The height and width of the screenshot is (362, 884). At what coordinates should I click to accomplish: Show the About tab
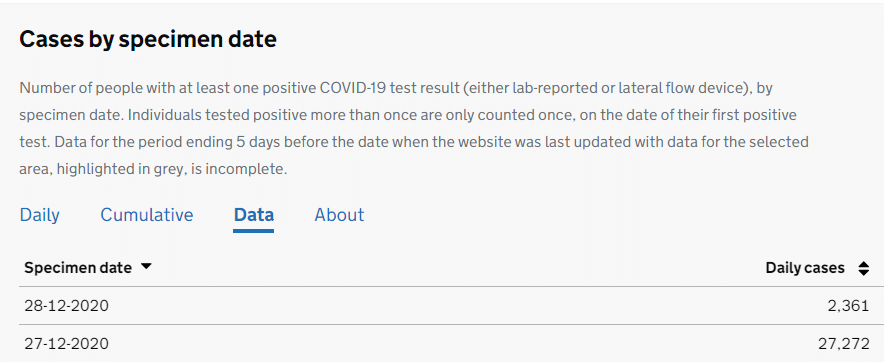click(x=339, y=215)
